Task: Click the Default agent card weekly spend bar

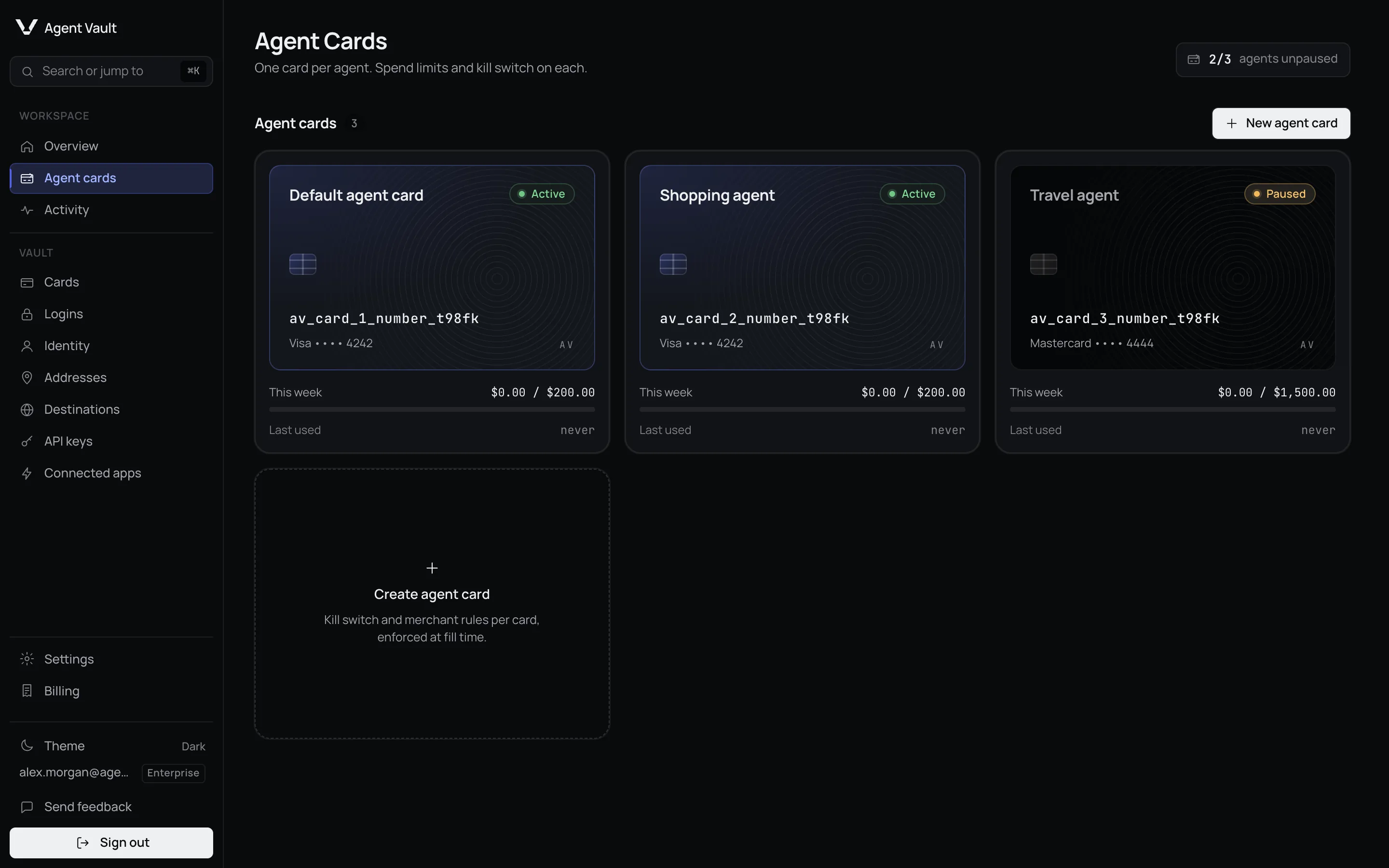Action: click(x=432, y=409)
